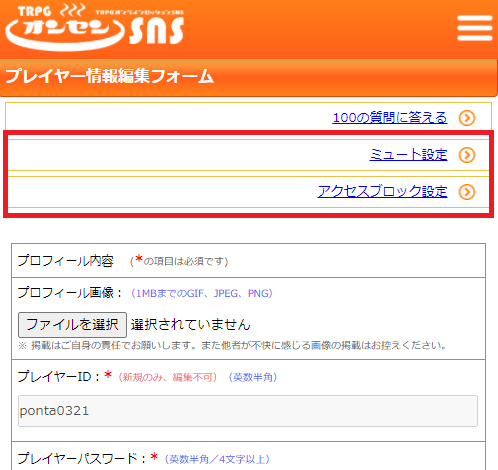This screenshot has width=498, height=470.
Task: Focus the プレイヤーID field containing ponta0321
Action: pyautogui.click(x=248, y=411)
